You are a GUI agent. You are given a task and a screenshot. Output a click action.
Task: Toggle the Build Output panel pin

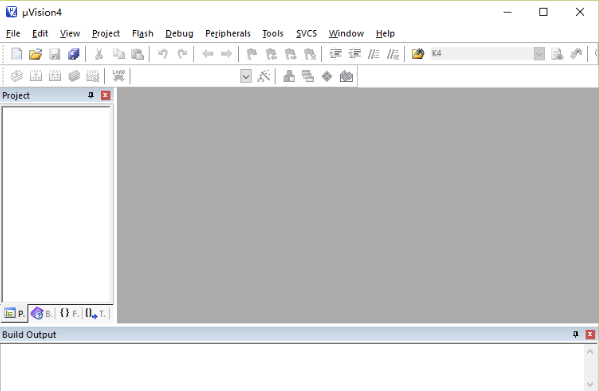(x=576, y=334)
